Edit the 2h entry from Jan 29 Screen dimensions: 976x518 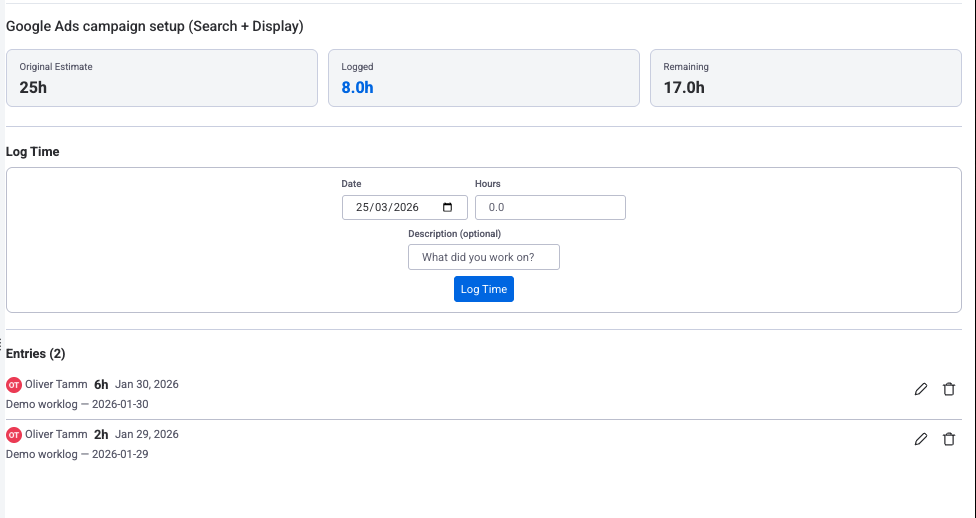click(921, 438)
